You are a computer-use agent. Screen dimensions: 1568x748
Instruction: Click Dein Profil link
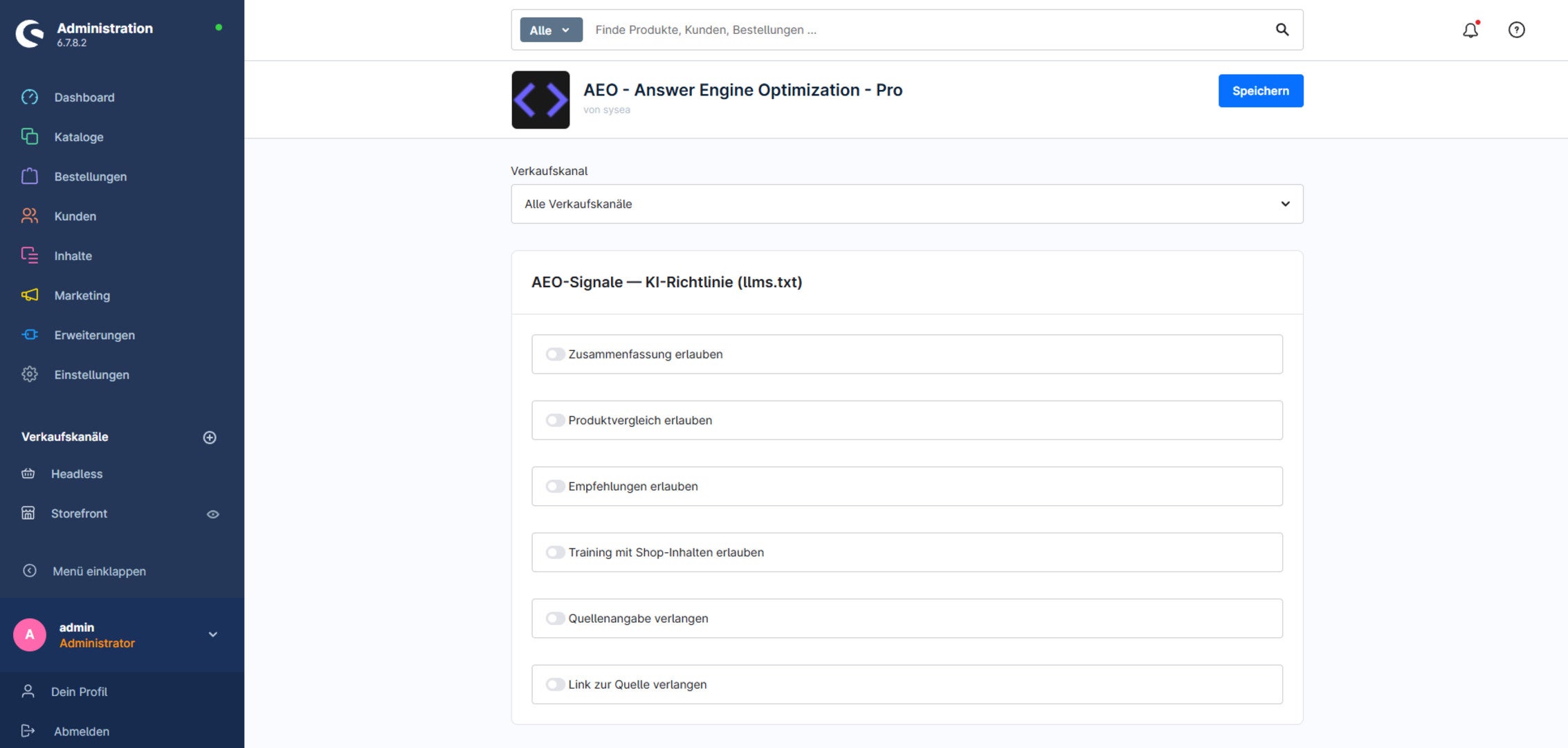point(79,691)
